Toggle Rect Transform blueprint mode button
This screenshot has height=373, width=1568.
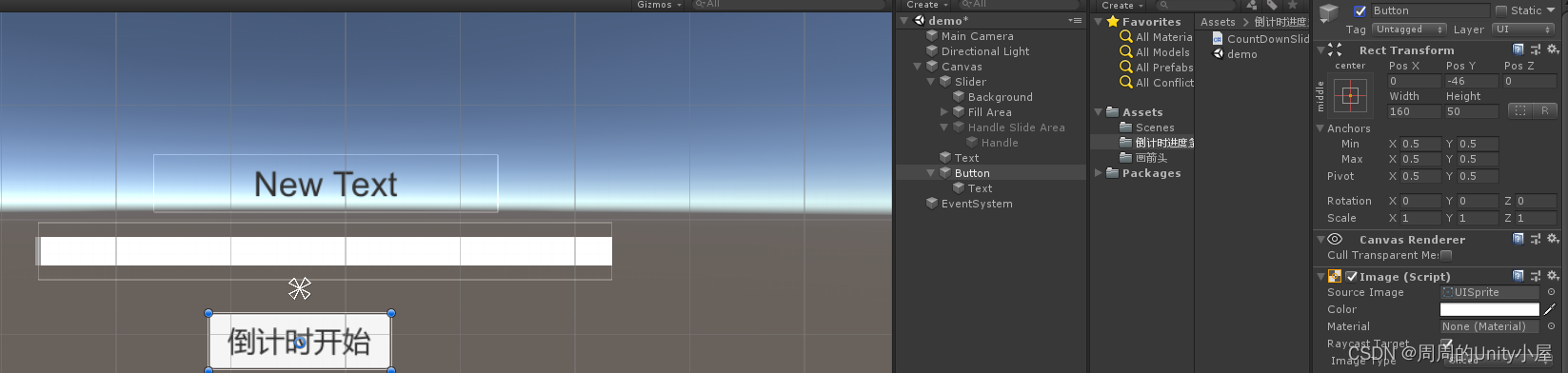click(1519, 110)
